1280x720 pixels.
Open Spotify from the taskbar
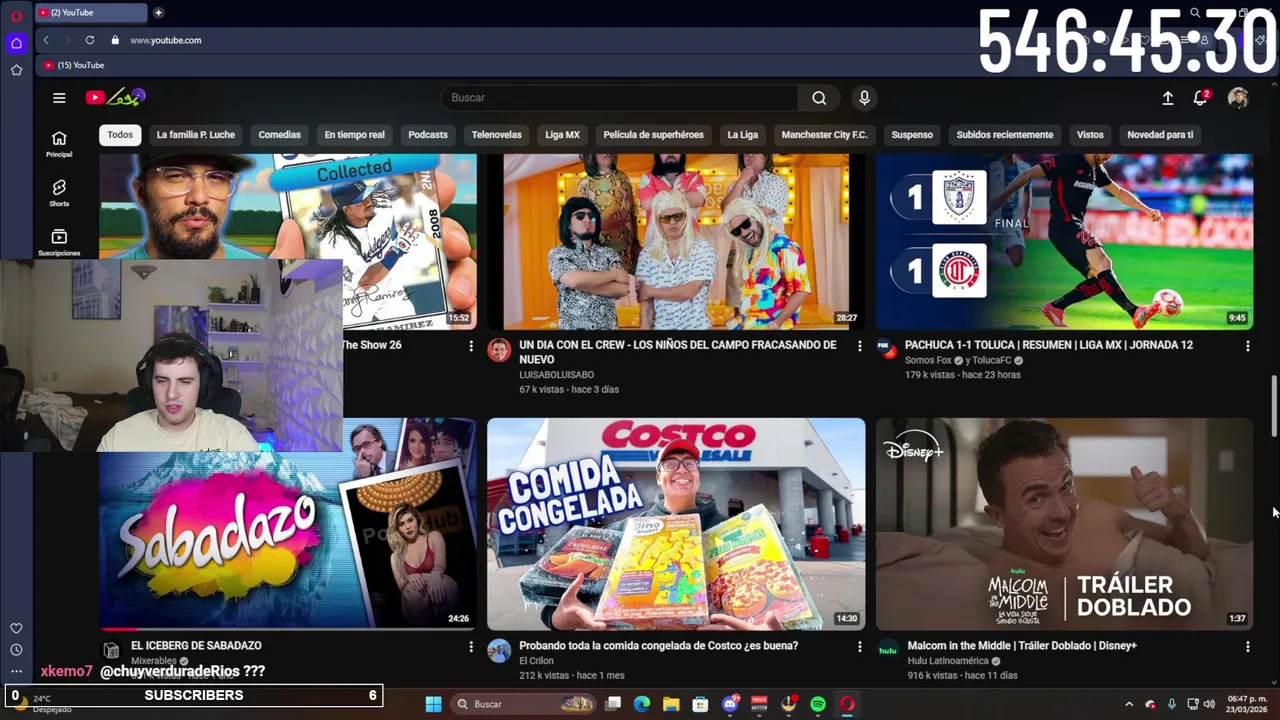click(x=818, y=704)
